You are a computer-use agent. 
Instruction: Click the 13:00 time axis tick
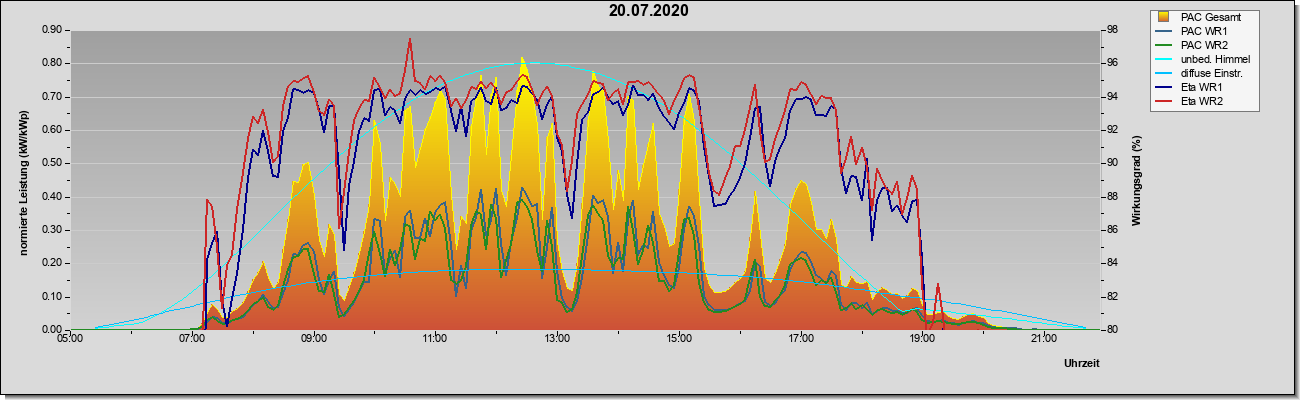point(557,340)
